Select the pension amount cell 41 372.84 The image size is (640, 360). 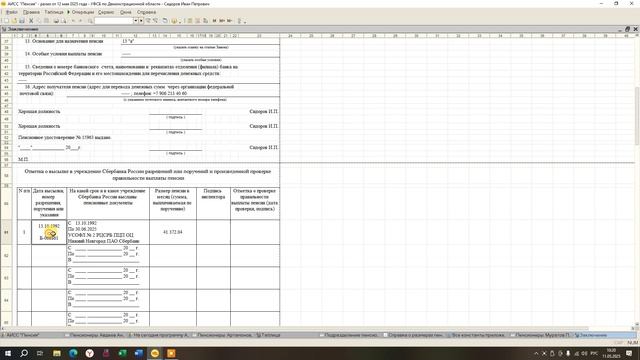[173, 232]
